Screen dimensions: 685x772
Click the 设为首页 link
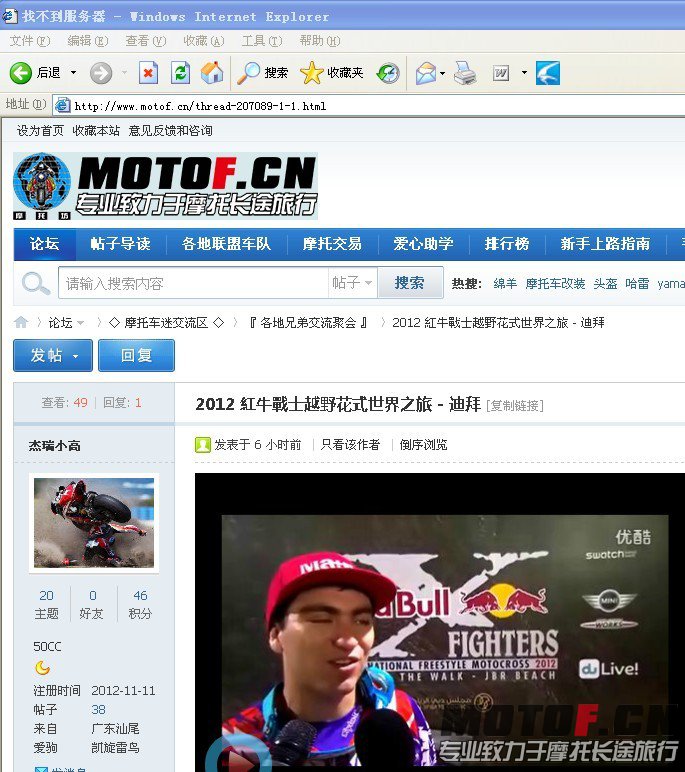pyautogui.click(x=40, y=131)
